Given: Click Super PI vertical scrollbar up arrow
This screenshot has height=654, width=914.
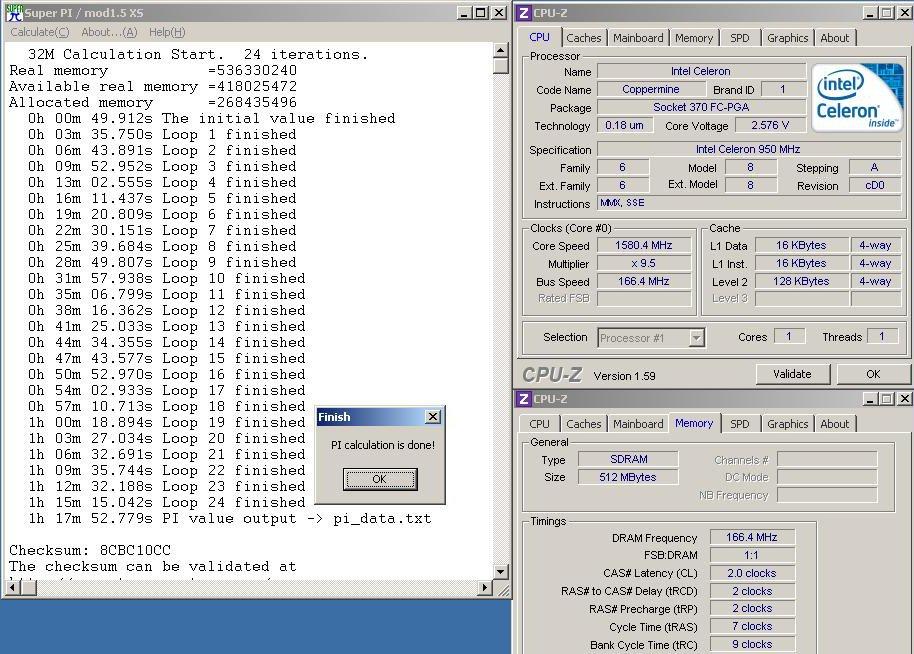Looking at the screenshot, I should tap(501, 50).
